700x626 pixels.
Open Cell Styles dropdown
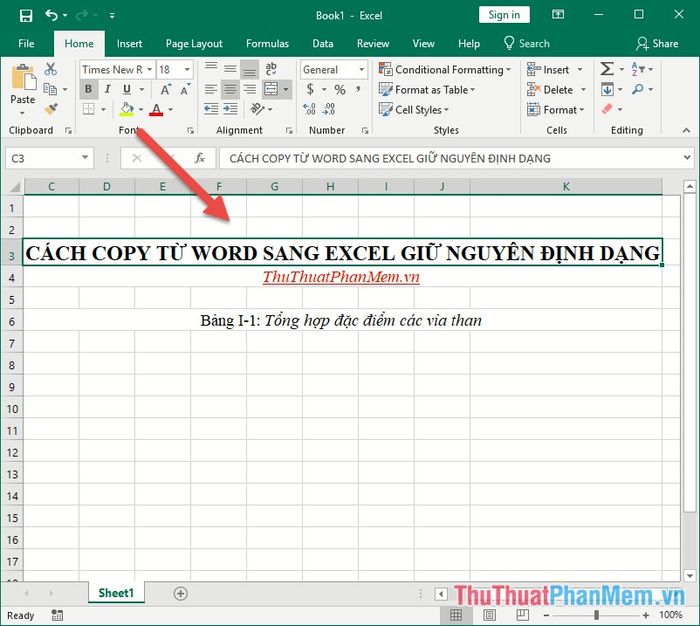click(414, 109)
